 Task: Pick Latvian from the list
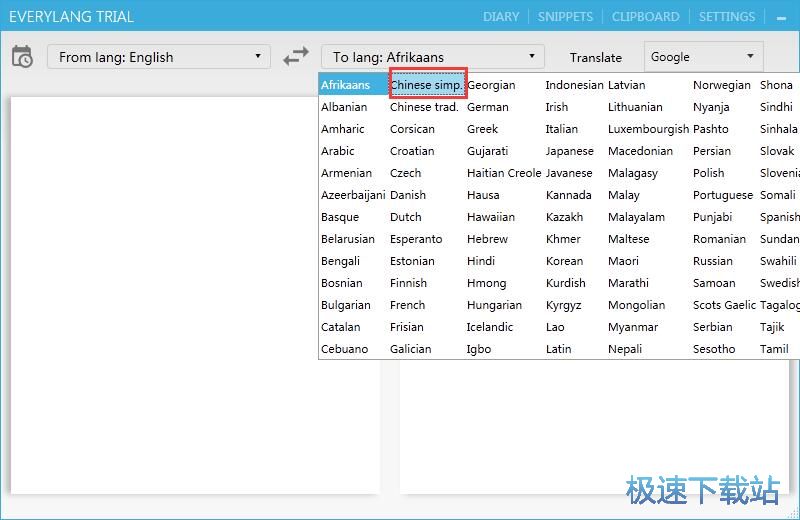pos(627,85)
